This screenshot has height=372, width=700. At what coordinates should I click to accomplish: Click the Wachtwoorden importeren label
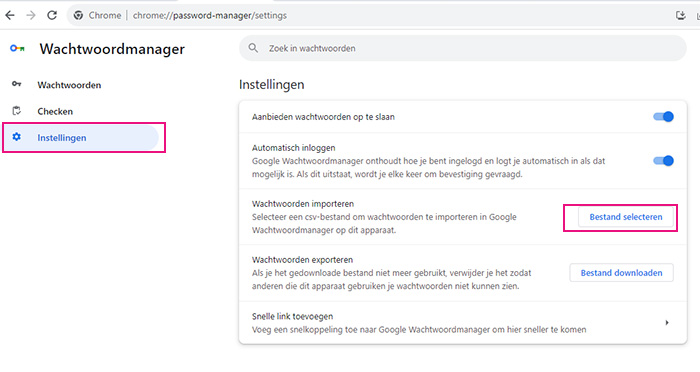pos(303,204)
